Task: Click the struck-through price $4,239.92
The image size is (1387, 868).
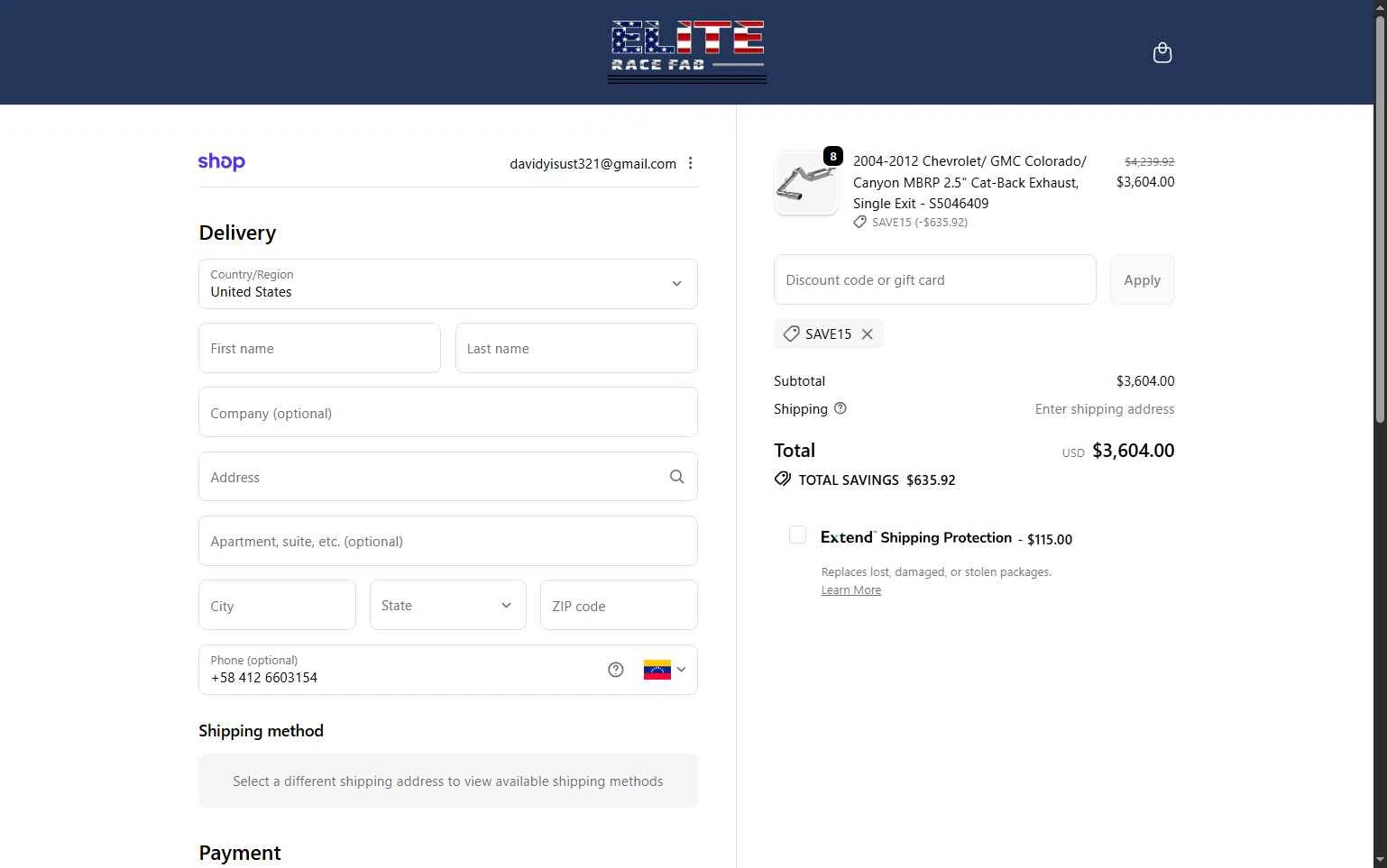Action: pyautogui.click(x=1149, y=162)
